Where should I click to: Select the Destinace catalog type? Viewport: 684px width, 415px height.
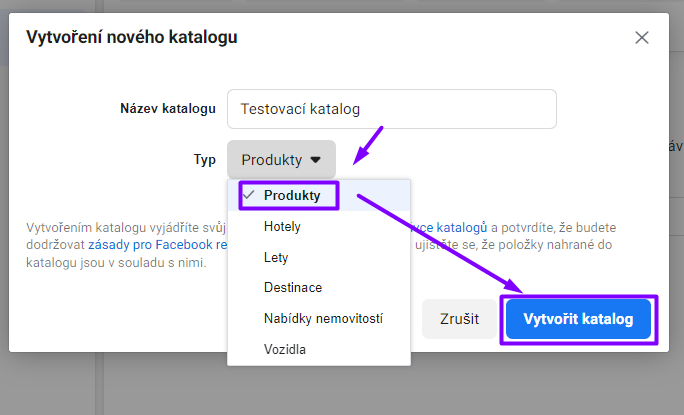(292, 288)
